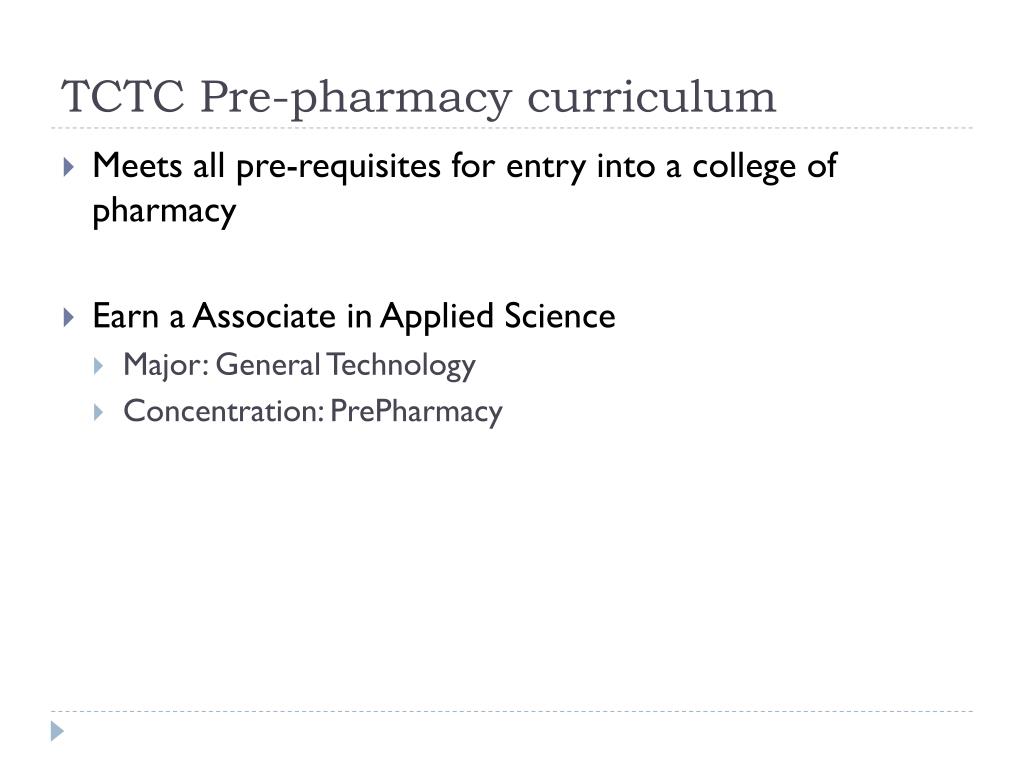Click the words 'Applied Science'
The height and width of the screenshot is (768, 1024).
click(498, 316)
